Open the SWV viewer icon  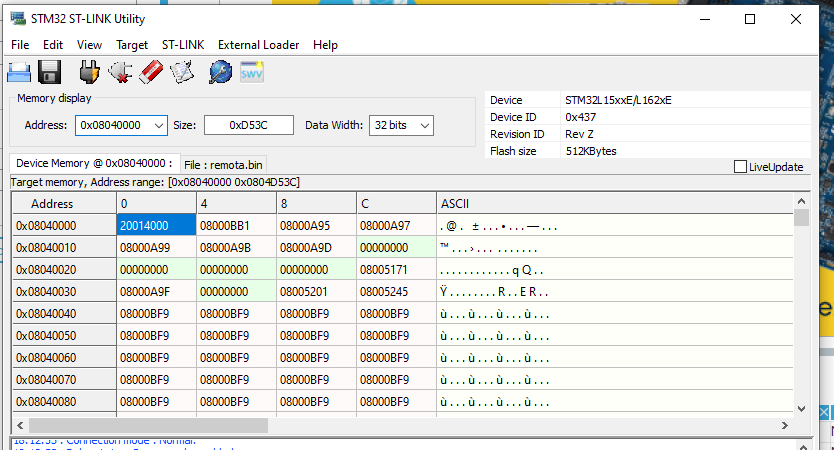tap(252, 72)
